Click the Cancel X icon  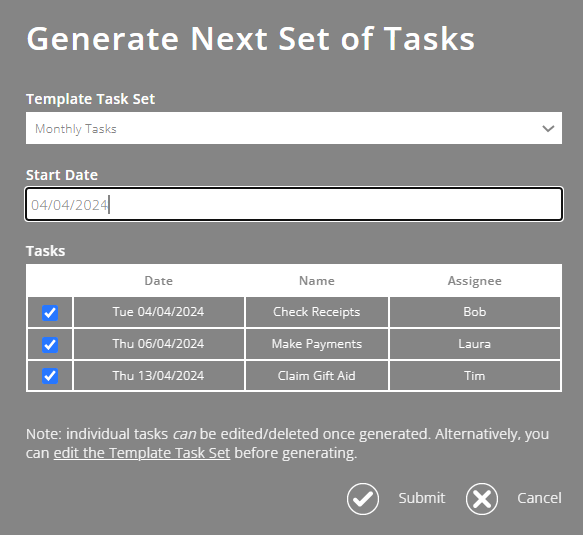[x=481, y=499]
